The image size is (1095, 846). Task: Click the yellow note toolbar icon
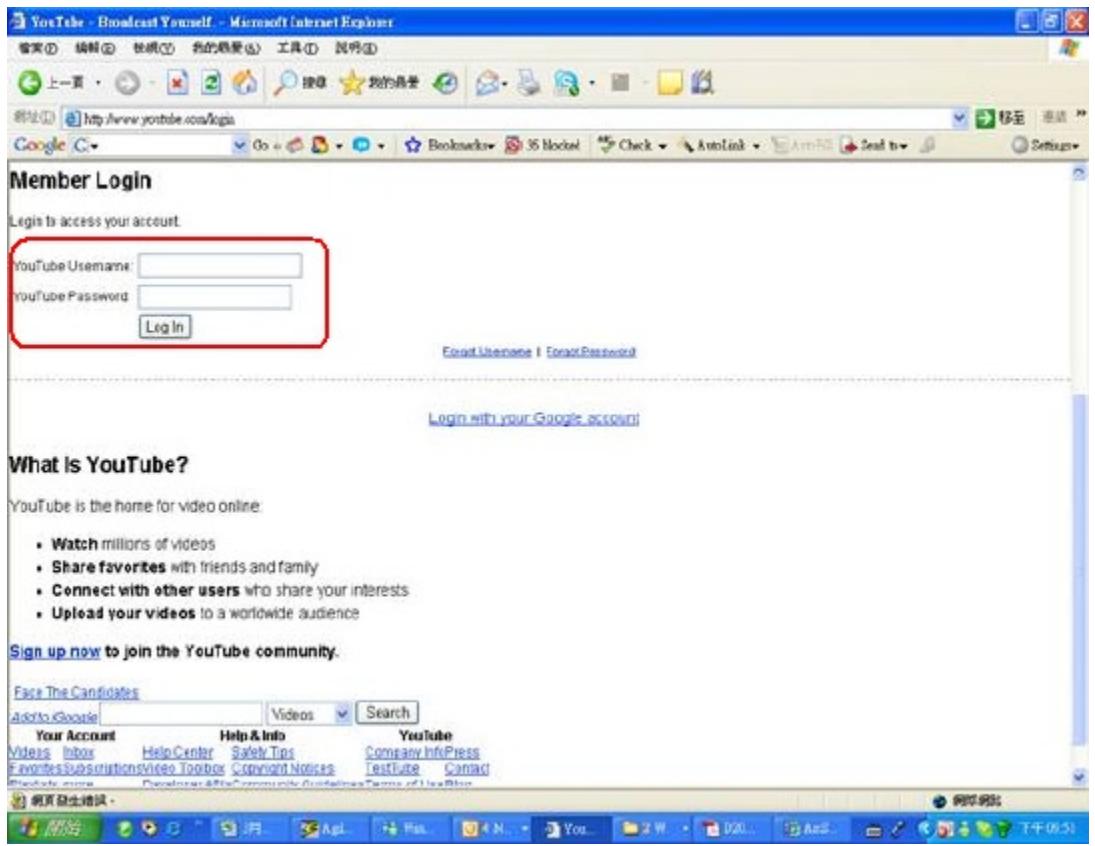[x=670, y=83]
